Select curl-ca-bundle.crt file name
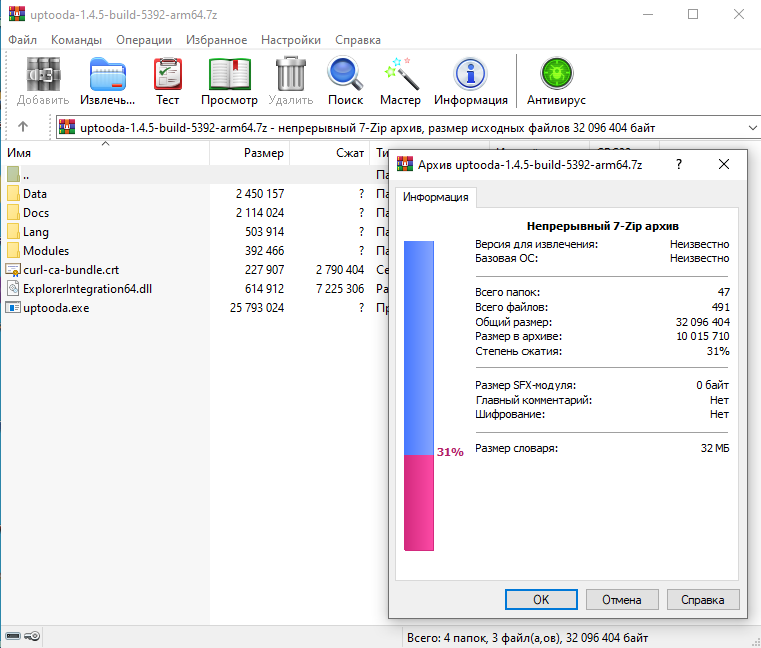Image resolution: width=761 pixels, height=648 pixels. tap(71, 269)
